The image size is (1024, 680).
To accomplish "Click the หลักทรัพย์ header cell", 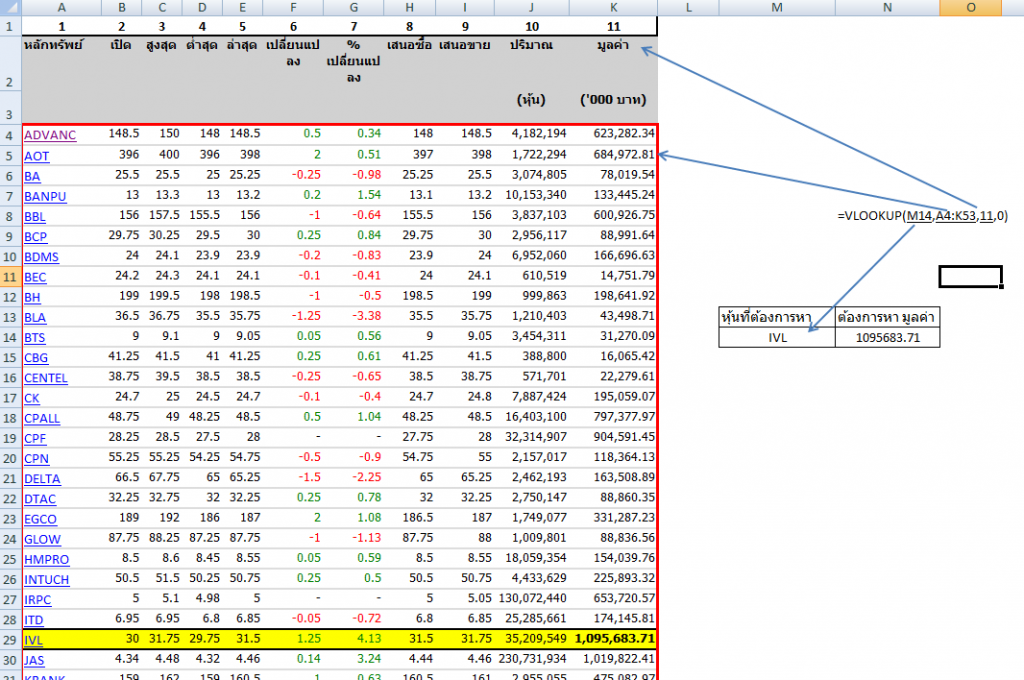I will click(61, 61).
